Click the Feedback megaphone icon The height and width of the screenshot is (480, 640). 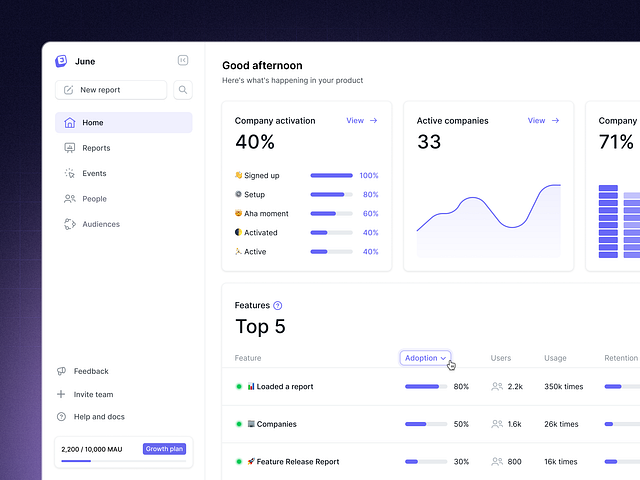pyautogui.click(x=62, y=371)
